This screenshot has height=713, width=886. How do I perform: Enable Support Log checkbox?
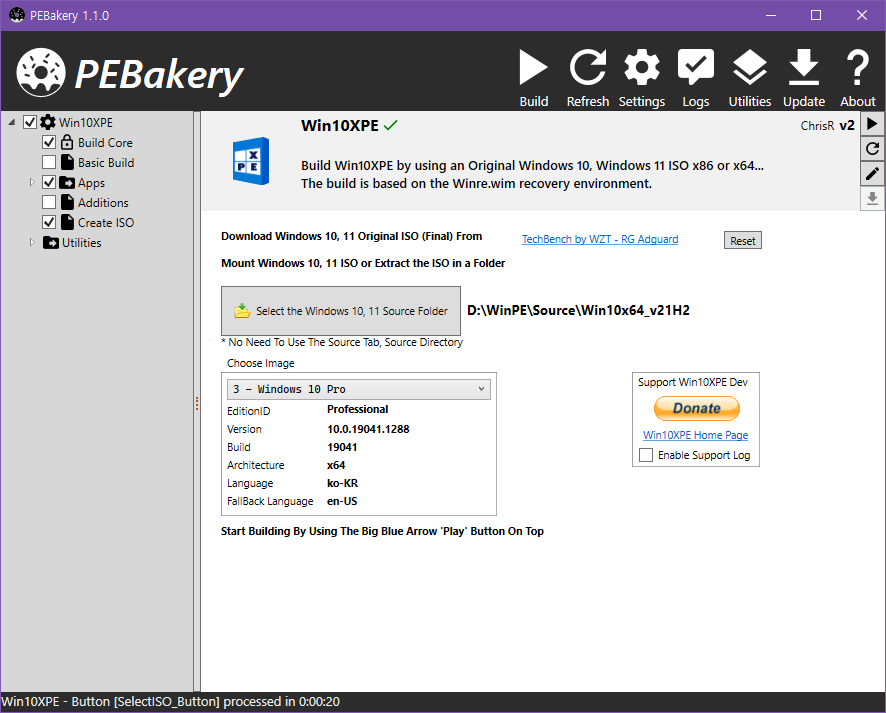tap(646, 455)
